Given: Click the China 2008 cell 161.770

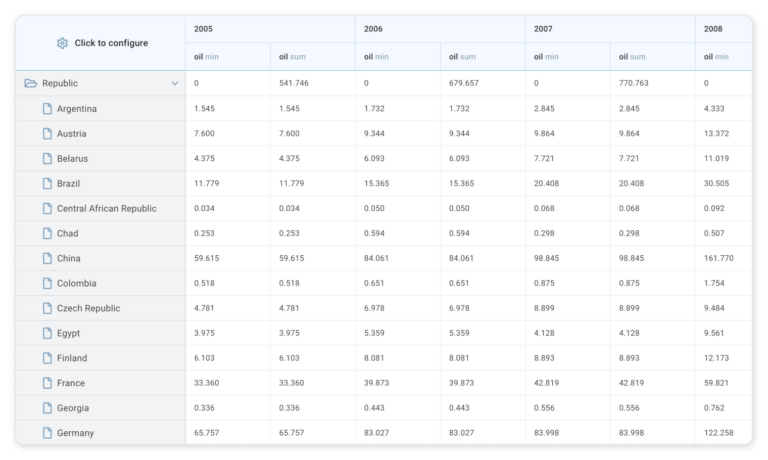Looking at the screenshot, I should click(724, 258).
